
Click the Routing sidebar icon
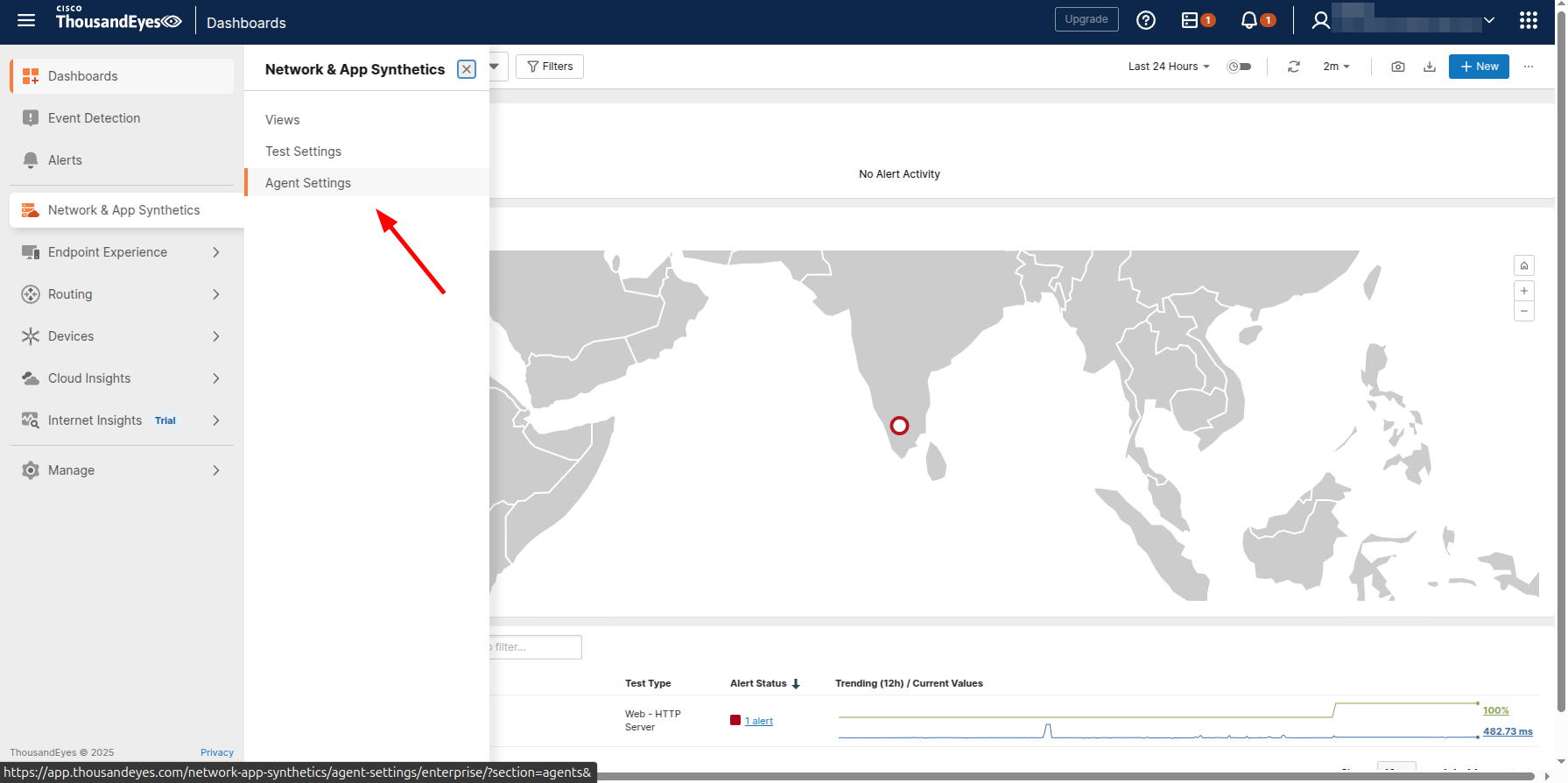pos(31,294)
